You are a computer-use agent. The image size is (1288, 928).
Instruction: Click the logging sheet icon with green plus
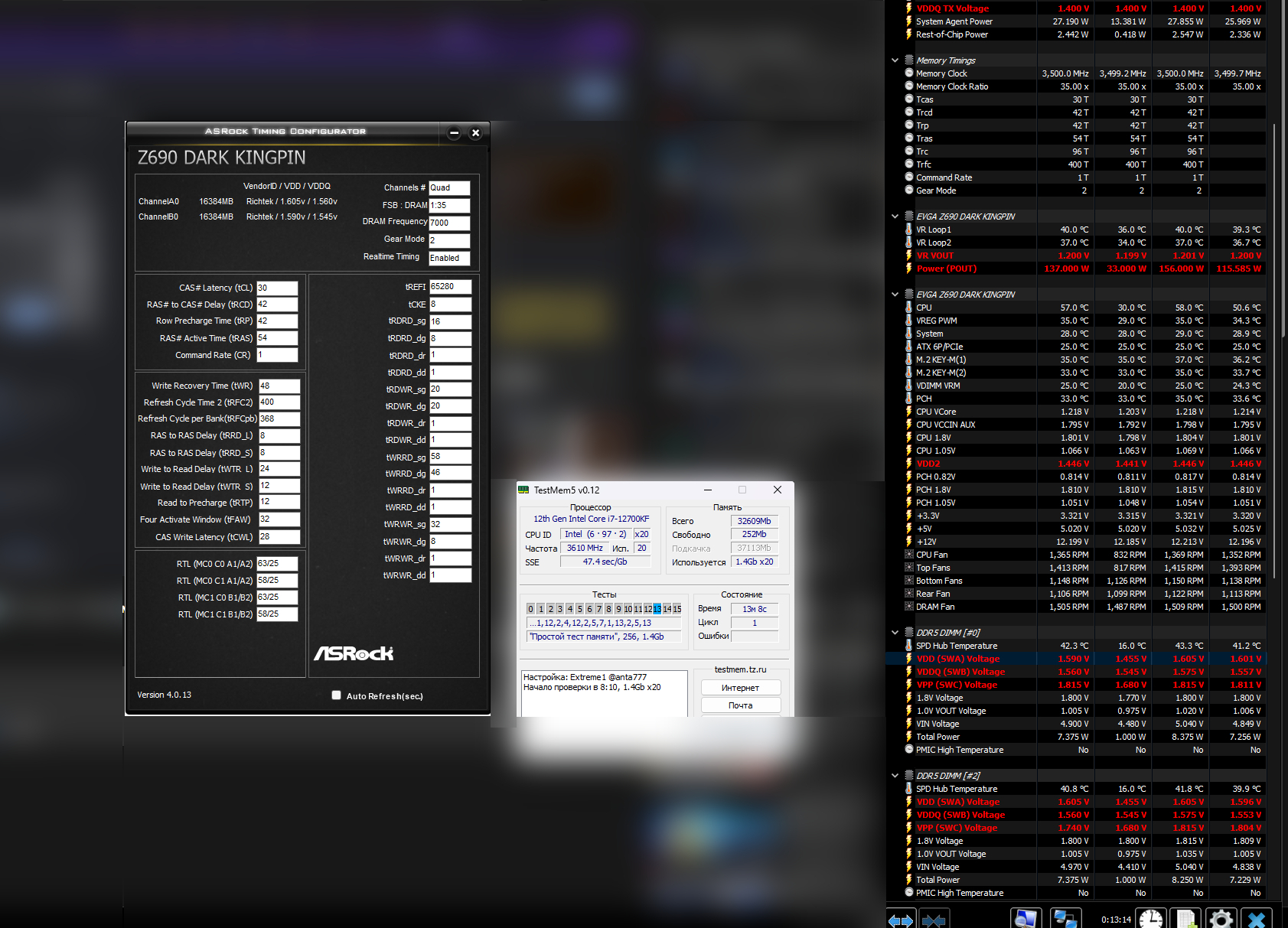[1186, 918]
